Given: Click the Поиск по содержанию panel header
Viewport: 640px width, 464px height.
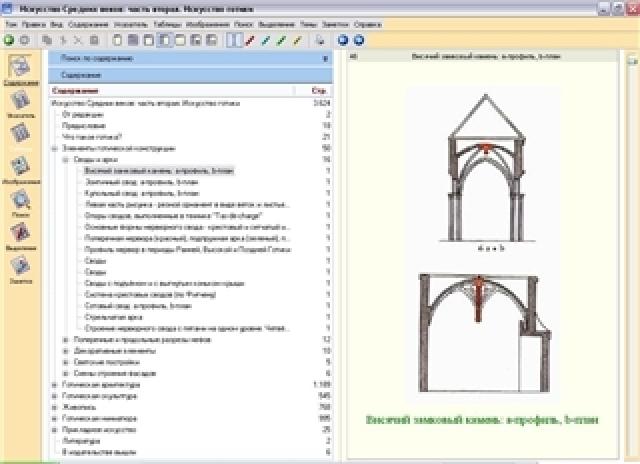Looking at the screenshot, I should click(190, 60).
